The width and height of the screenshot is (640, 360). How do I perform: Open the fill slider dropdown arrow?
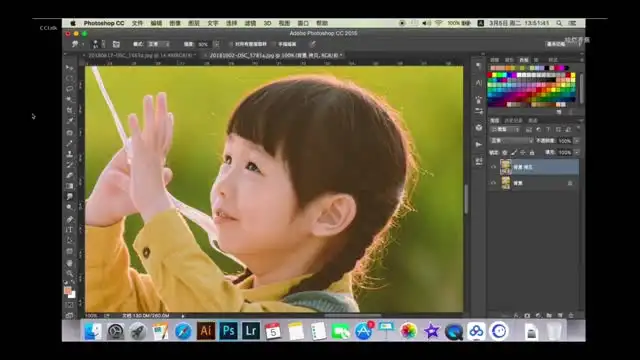(x=577, y=152)
